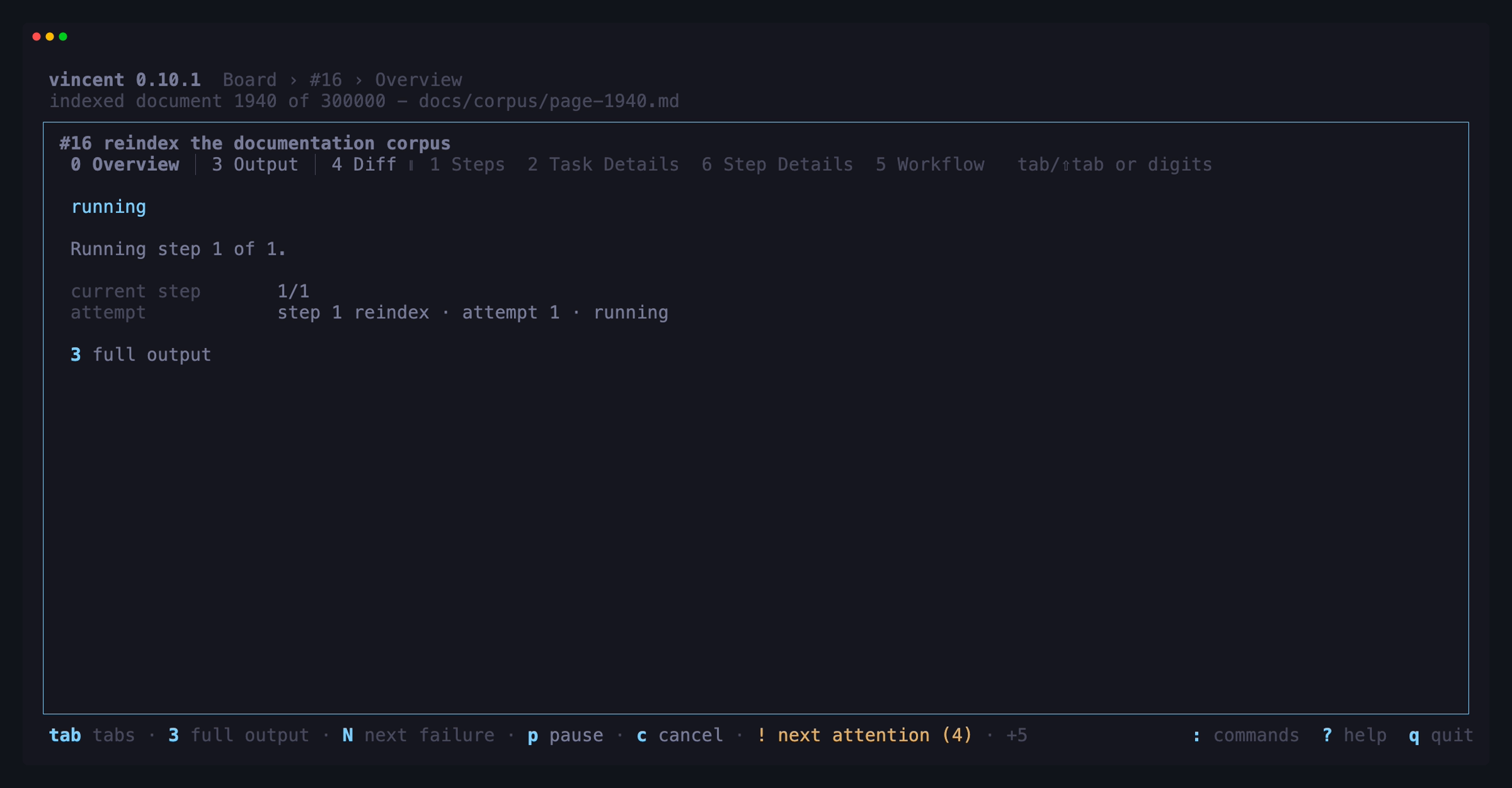Click title '#16 reindex the documentation corpus'
The width and height of the screenshot is (1512, 788).
[255, 143]
